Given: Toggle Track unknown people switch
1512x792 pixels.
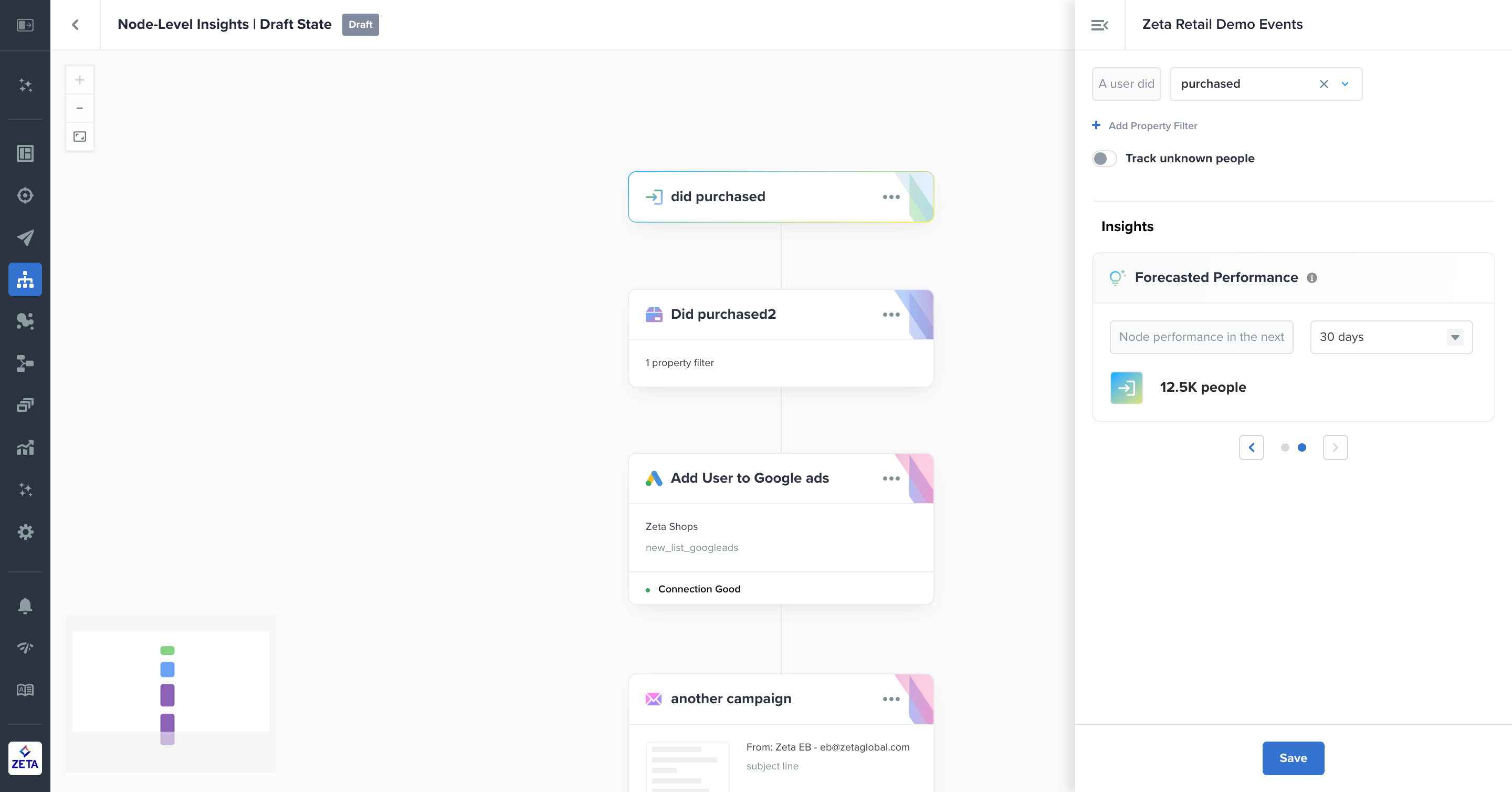Looking at the screenshot, I should 1104,159.
